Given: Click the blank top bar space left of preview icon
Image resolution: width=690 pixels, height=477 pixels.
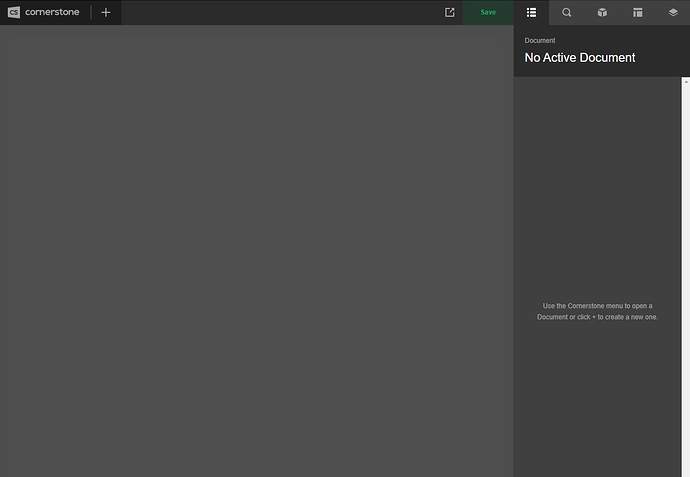Looking at the screenshot, I should coord(280,12).
